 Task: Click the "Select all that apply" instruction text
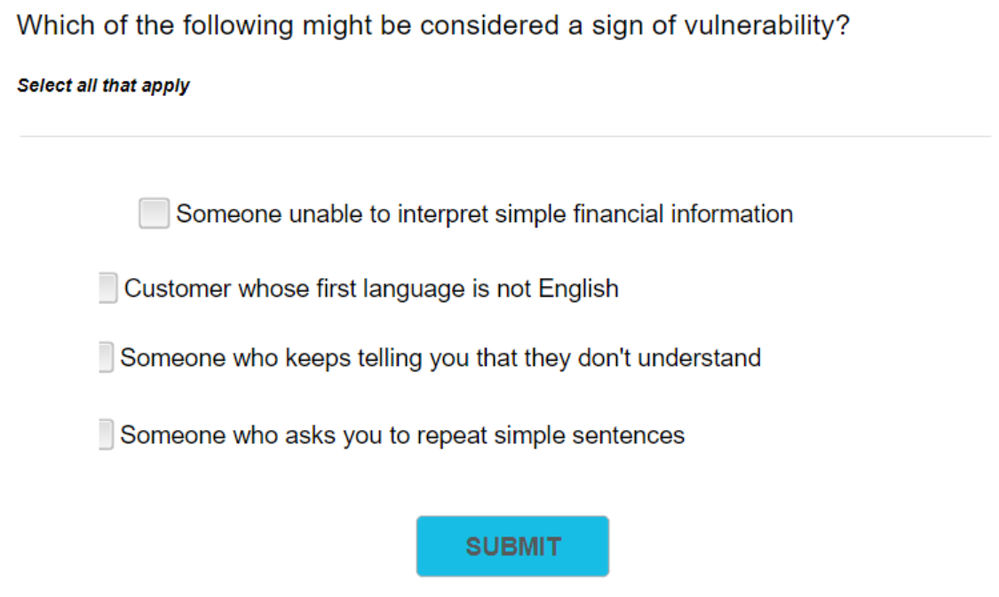pyautogui.click(x=103, y=86)
